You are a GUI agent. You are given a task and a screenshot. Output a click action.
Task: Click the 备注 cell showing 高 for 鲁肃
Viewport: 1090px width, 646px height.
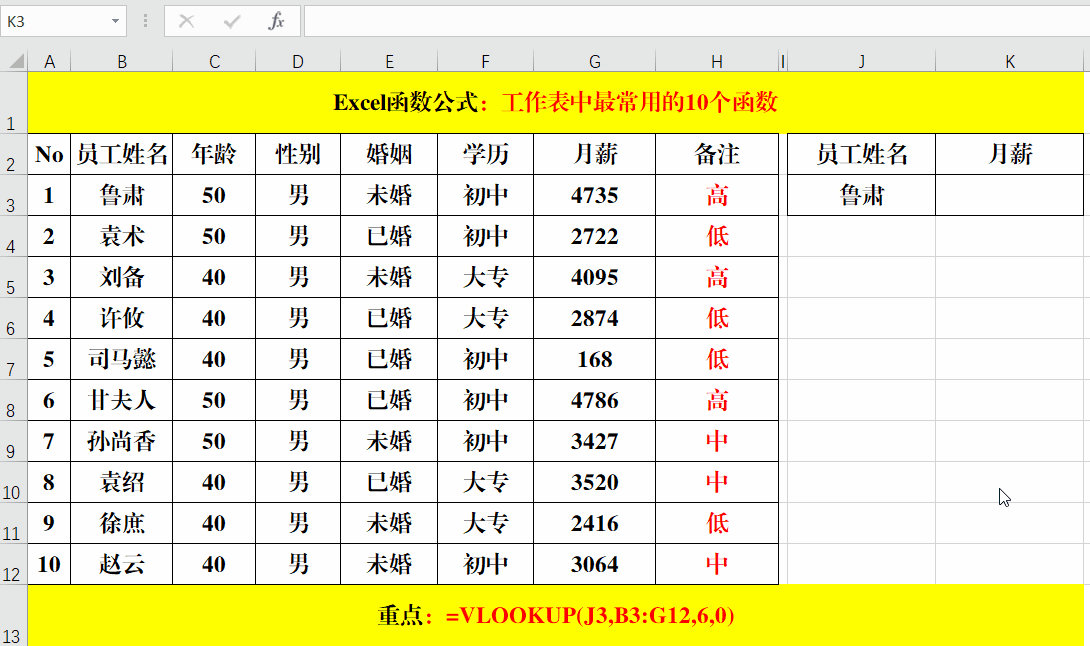(x=716, y=195)
